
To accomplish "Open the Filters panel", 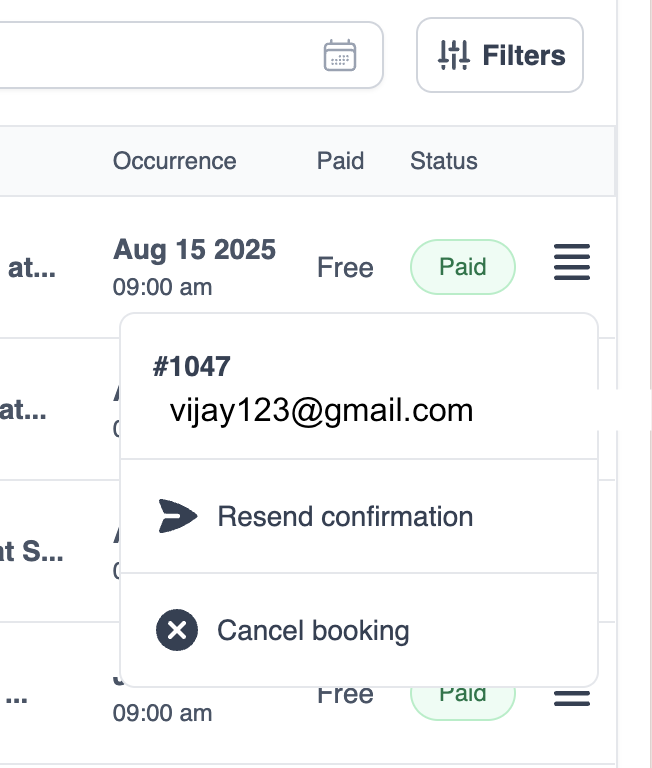I will (500, 55).
